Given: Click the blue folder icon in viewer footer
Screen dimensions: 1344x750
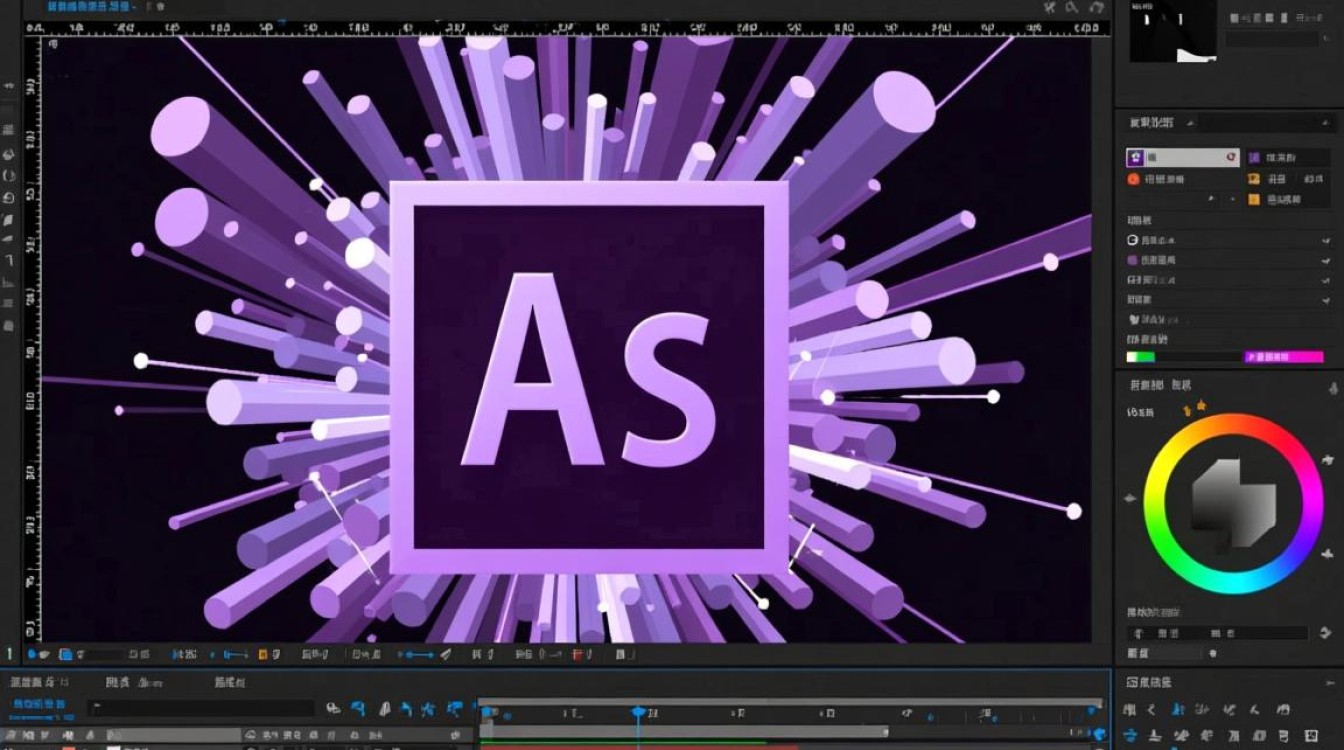Looking at the screenshot, I should point(65,655).
